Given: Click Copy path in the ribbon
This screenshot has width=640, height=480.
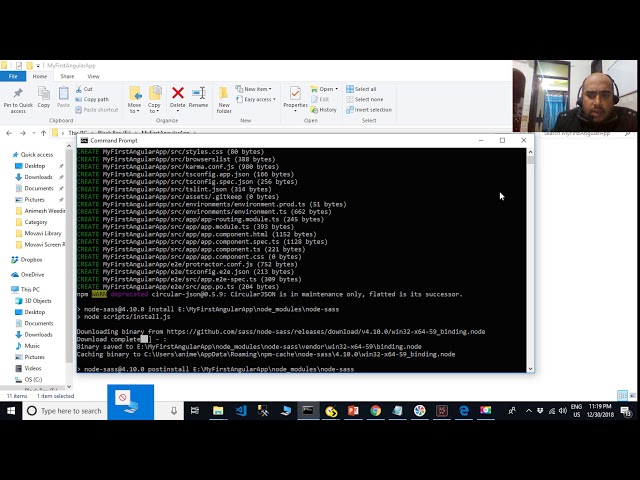Looking at the screenshot, I should (92, 99).
